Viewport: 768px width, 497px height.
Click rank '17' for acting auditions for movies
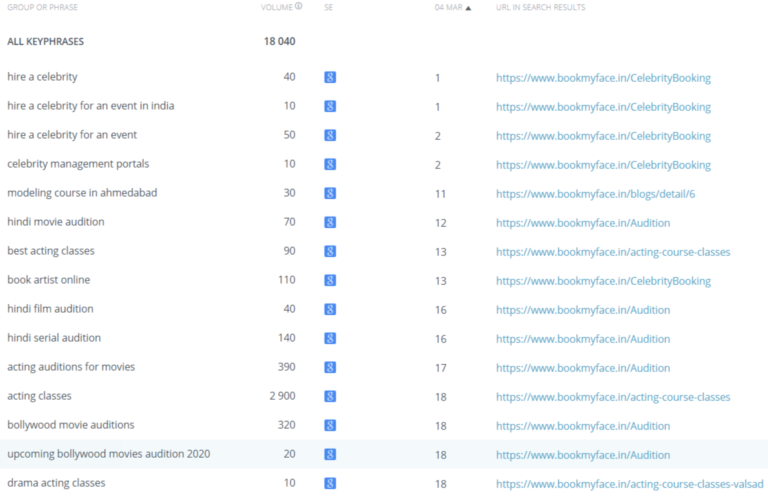coord(440,368)
